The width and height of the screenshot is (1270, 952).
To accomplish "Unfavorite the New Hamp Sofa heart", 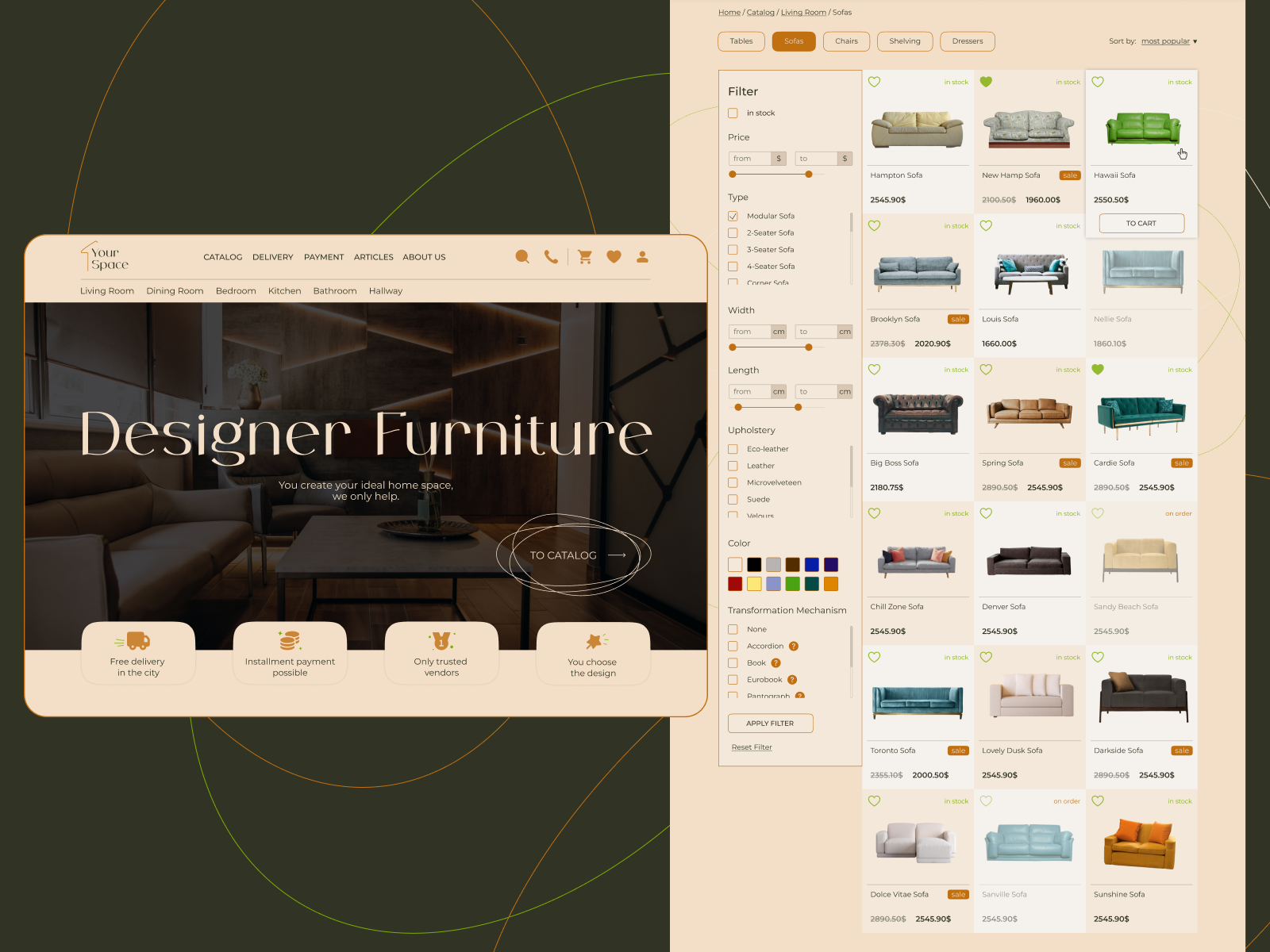I will coord(986,82).
